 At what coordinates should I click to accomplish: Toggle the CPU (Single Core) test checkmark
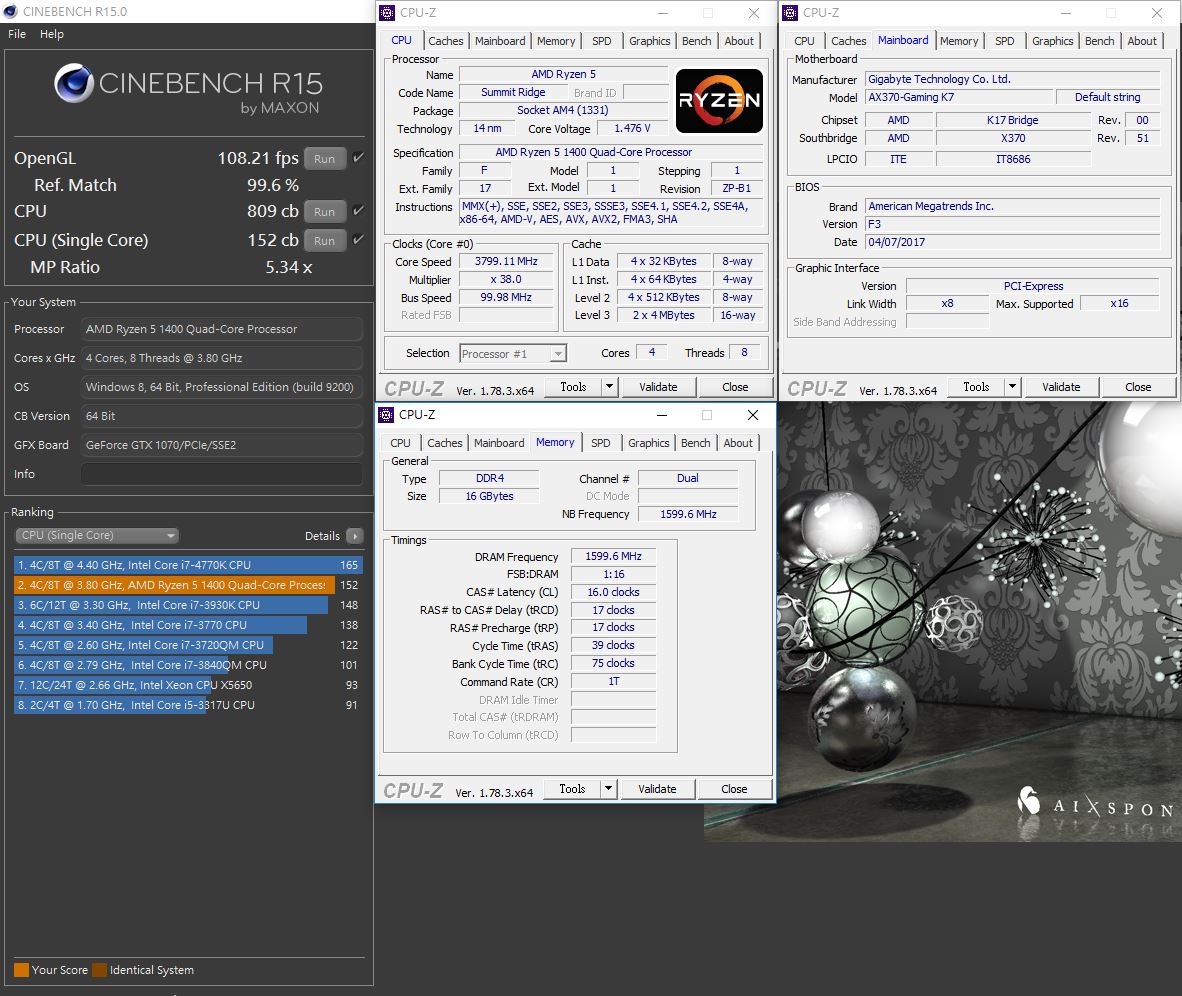(359, 239)
